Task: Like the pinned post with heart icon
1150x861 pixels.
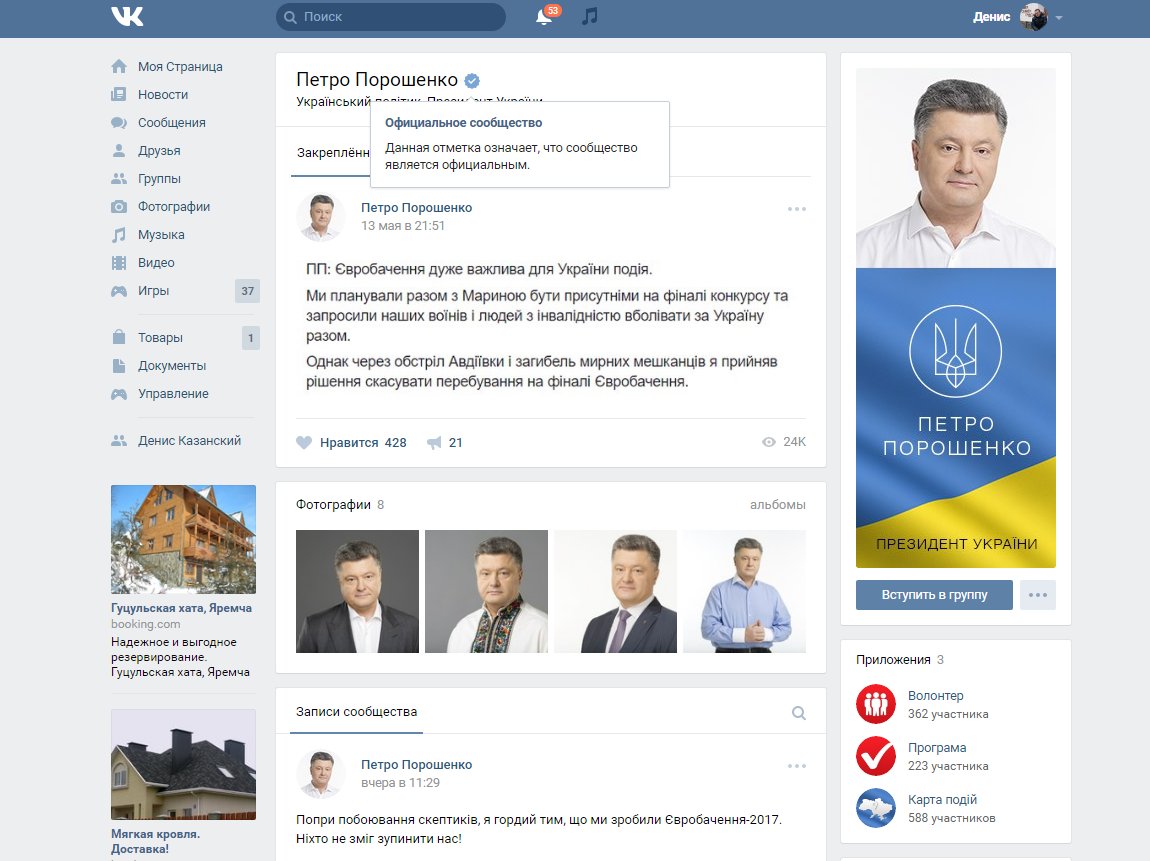Action: (x=304, y=442)
